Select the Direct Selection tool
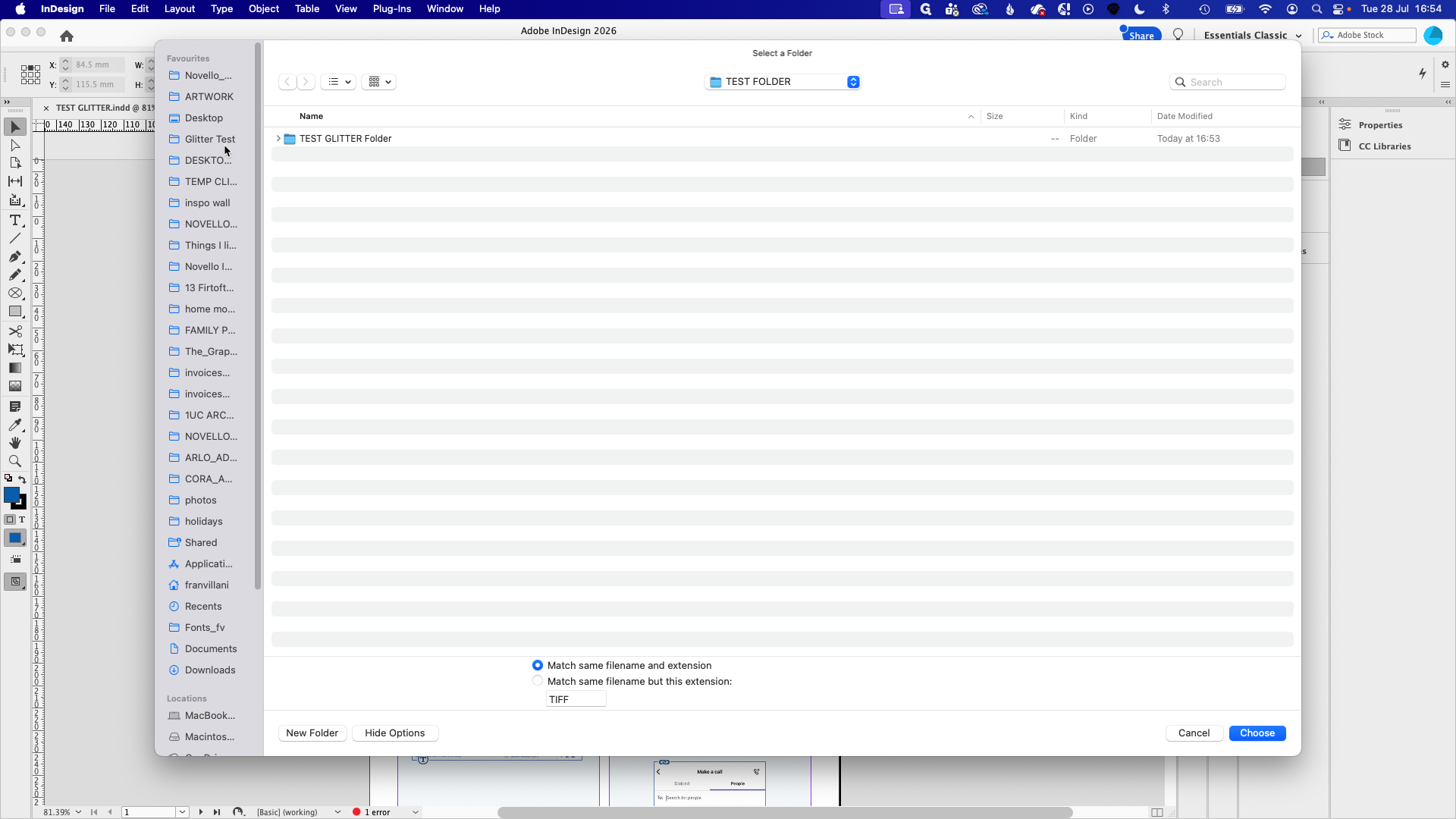 (x=15, y=145)
